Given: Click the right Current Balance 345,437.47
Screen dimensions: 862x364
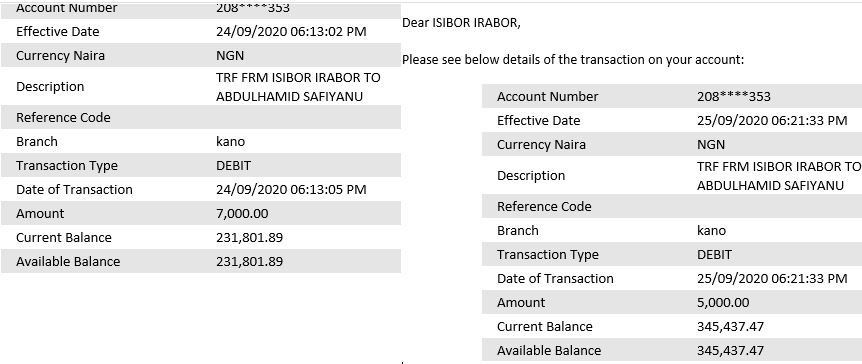Looking at the screenshot, I should [731, 327].
